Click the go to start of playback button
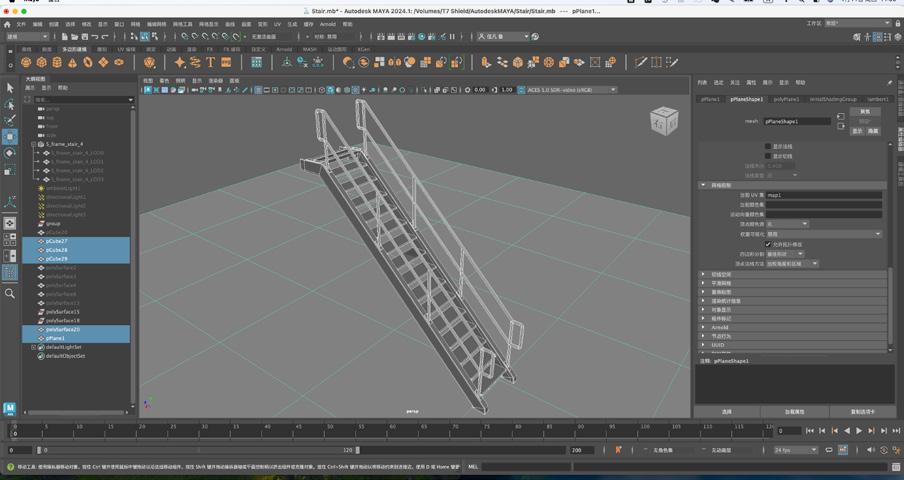 pos(810,431)
